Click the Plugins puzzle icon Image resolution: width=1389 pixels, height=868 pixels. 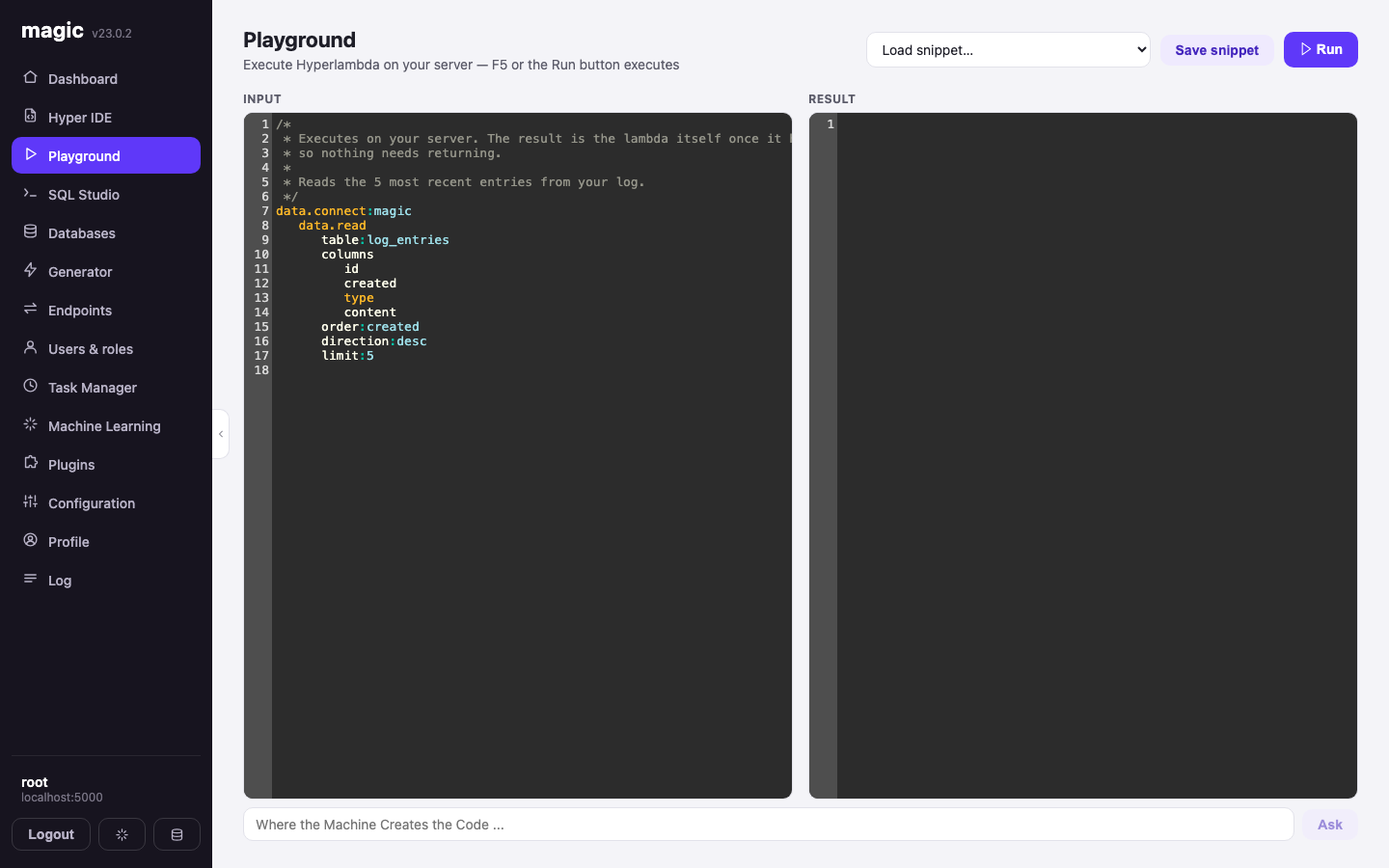click(30, 463)
